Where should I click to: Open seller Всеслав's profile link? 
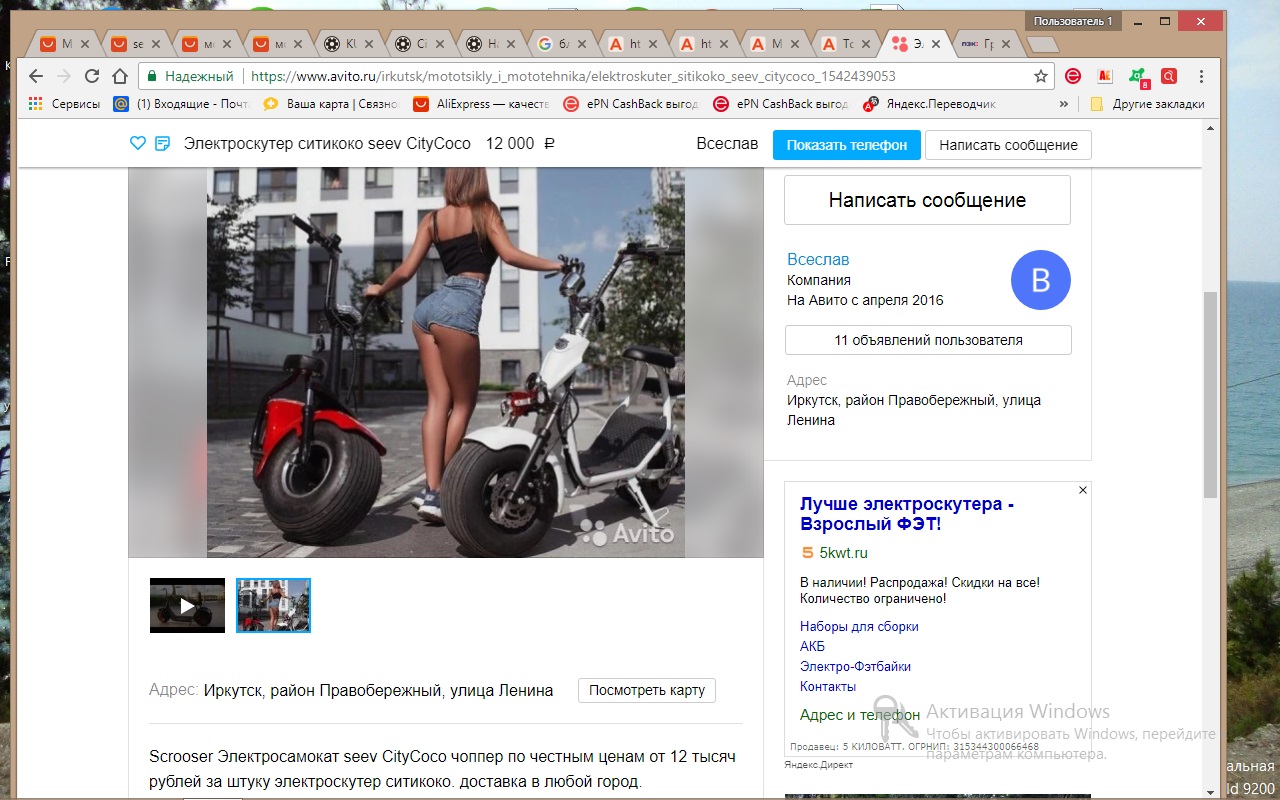[x=817, y=260]
